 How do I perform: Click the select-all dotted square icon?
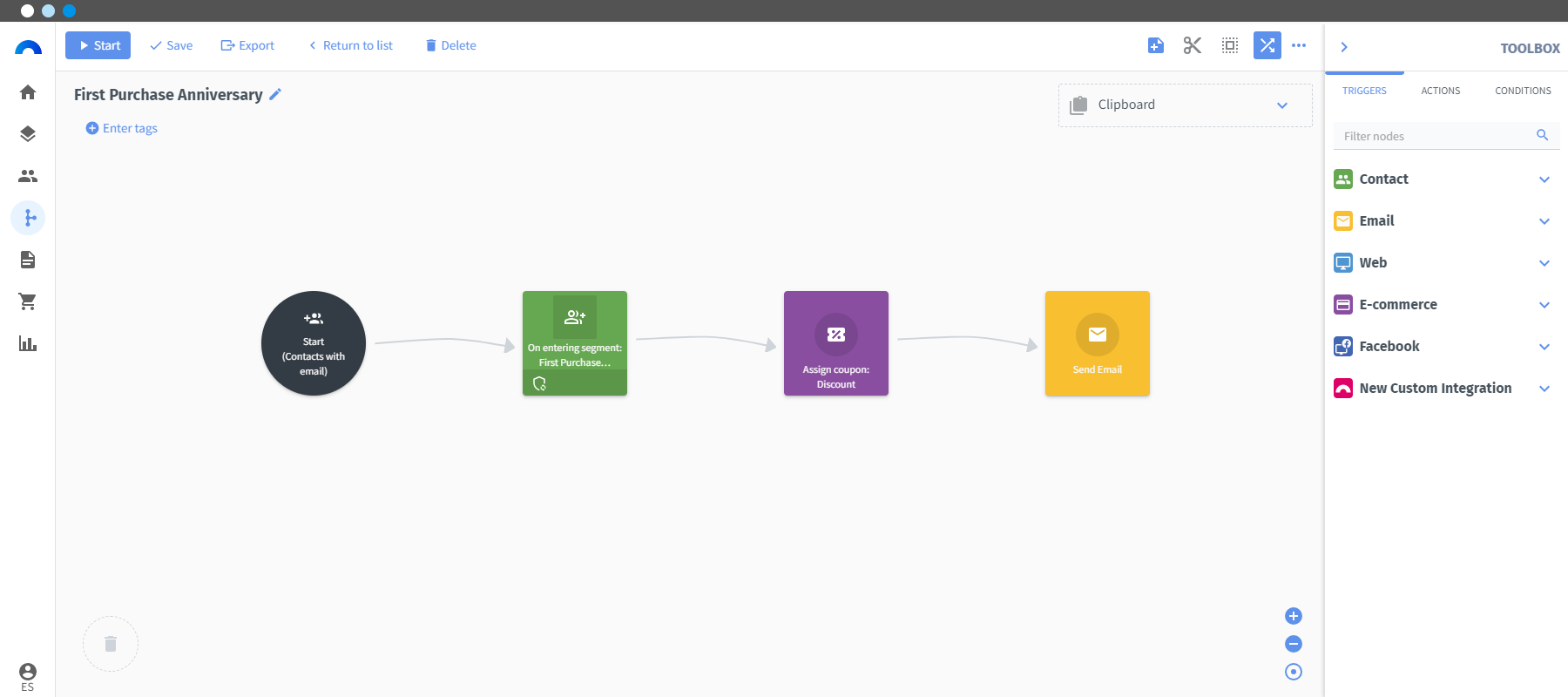pyautogui.click(x=1230, y=45)
